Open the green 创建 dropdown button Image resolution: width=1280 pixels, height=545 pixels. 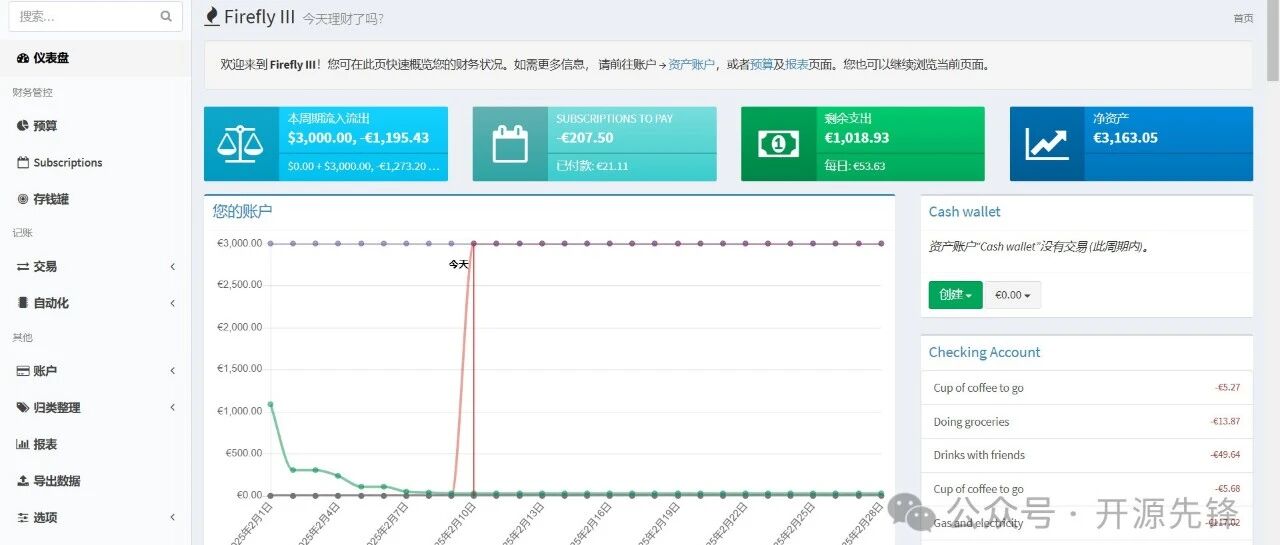click(955, 295)
